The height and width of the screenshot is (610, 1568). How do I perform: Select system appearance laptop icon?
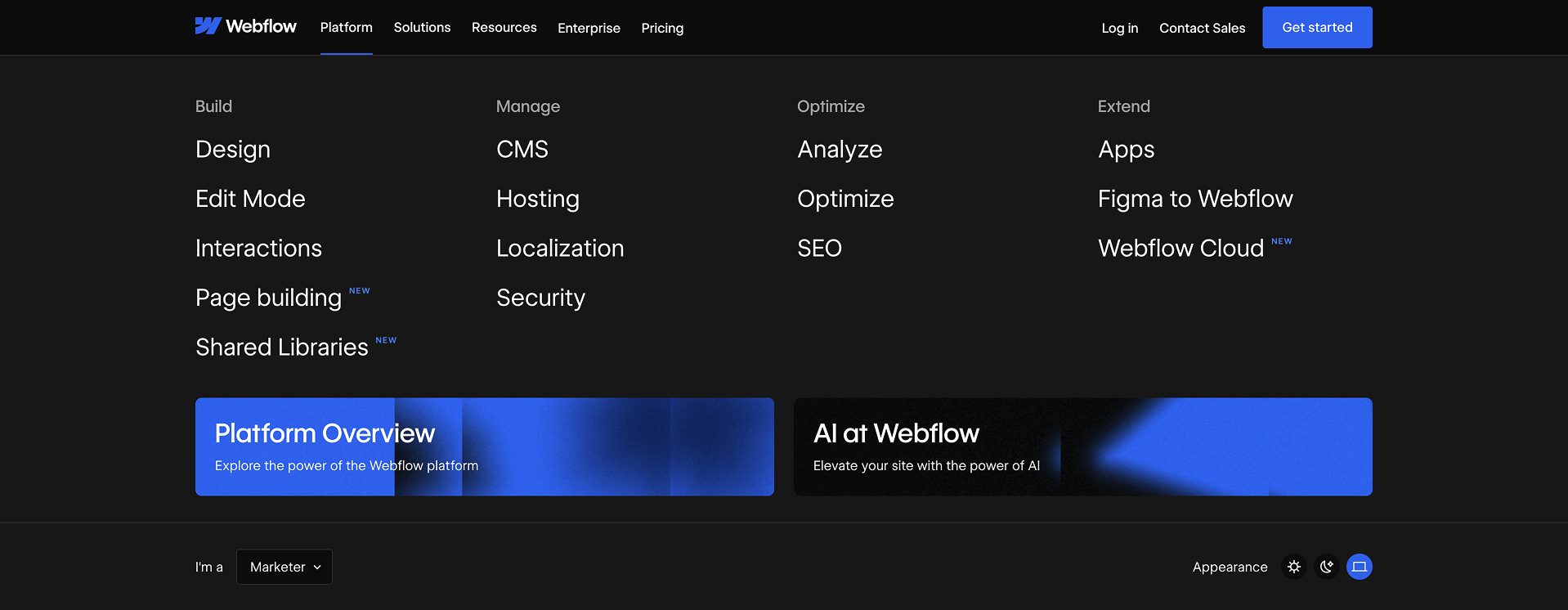pyautogui.click(x=1360, y=567)
